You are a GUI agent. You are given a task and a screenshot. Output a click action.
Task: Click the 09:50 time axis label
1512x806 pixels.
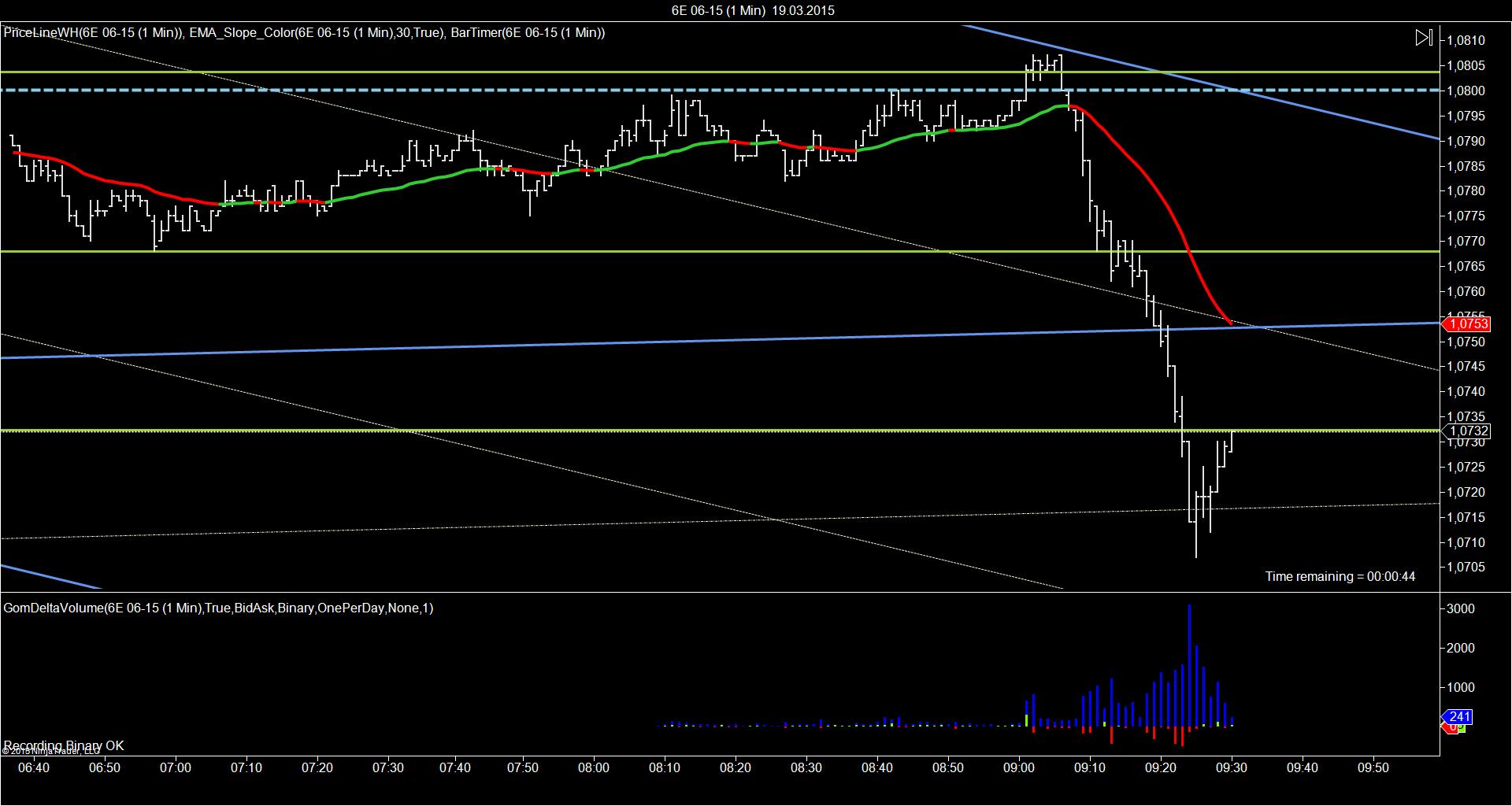click(1373, 767)
